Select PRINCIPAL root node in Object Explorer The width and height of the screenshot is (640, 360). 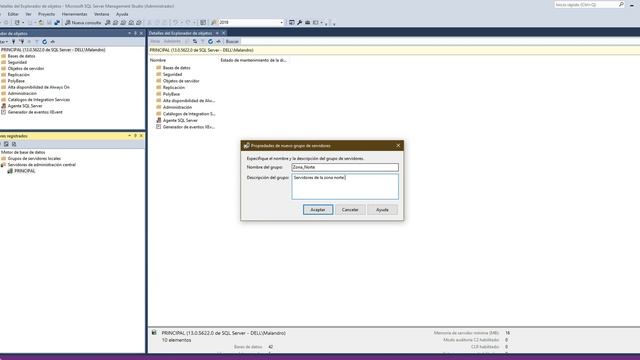click(x=53, y=50)
